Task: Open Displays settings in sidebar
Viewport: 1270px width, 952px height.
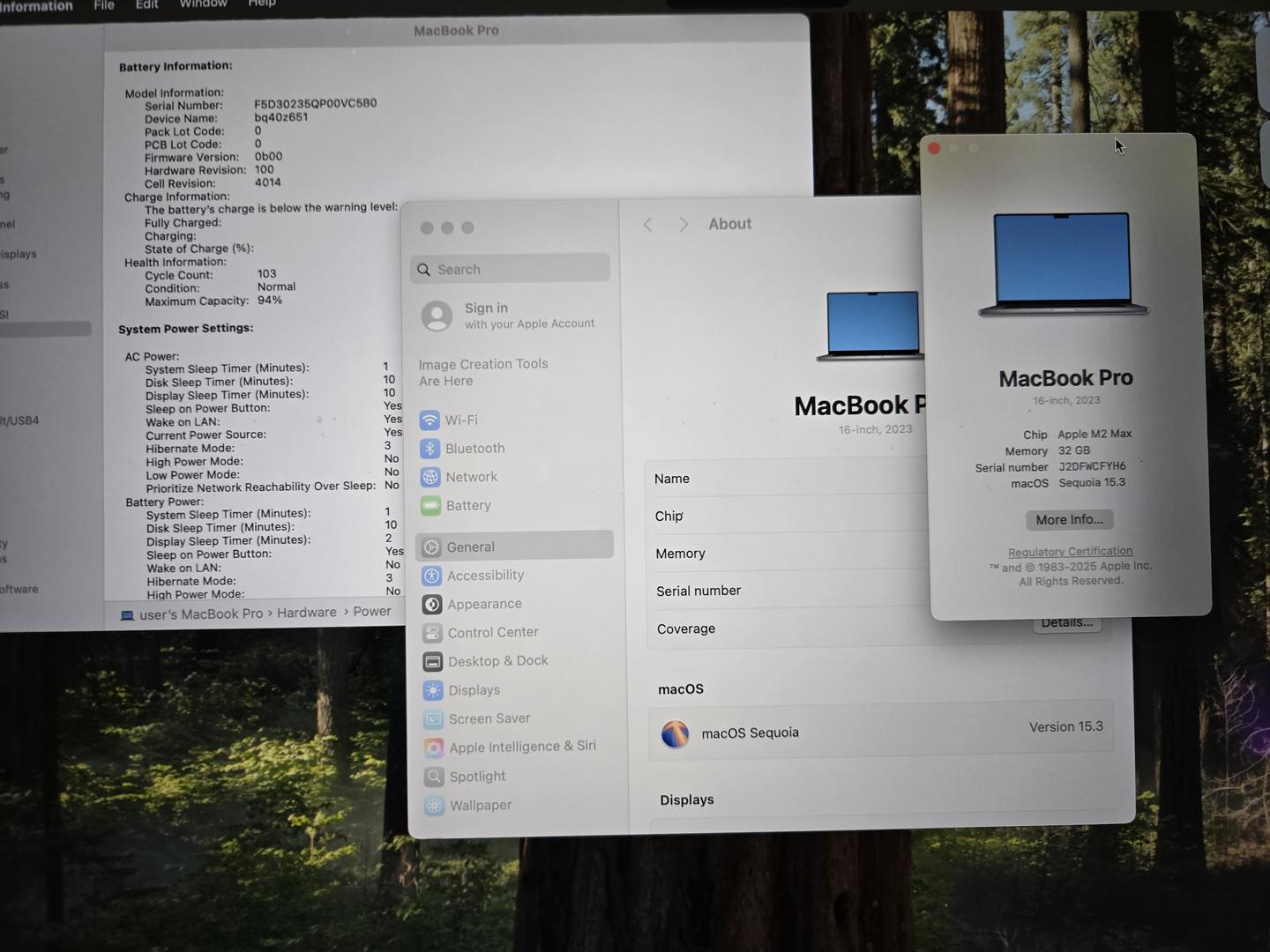Action: click(x=474, y=690)
